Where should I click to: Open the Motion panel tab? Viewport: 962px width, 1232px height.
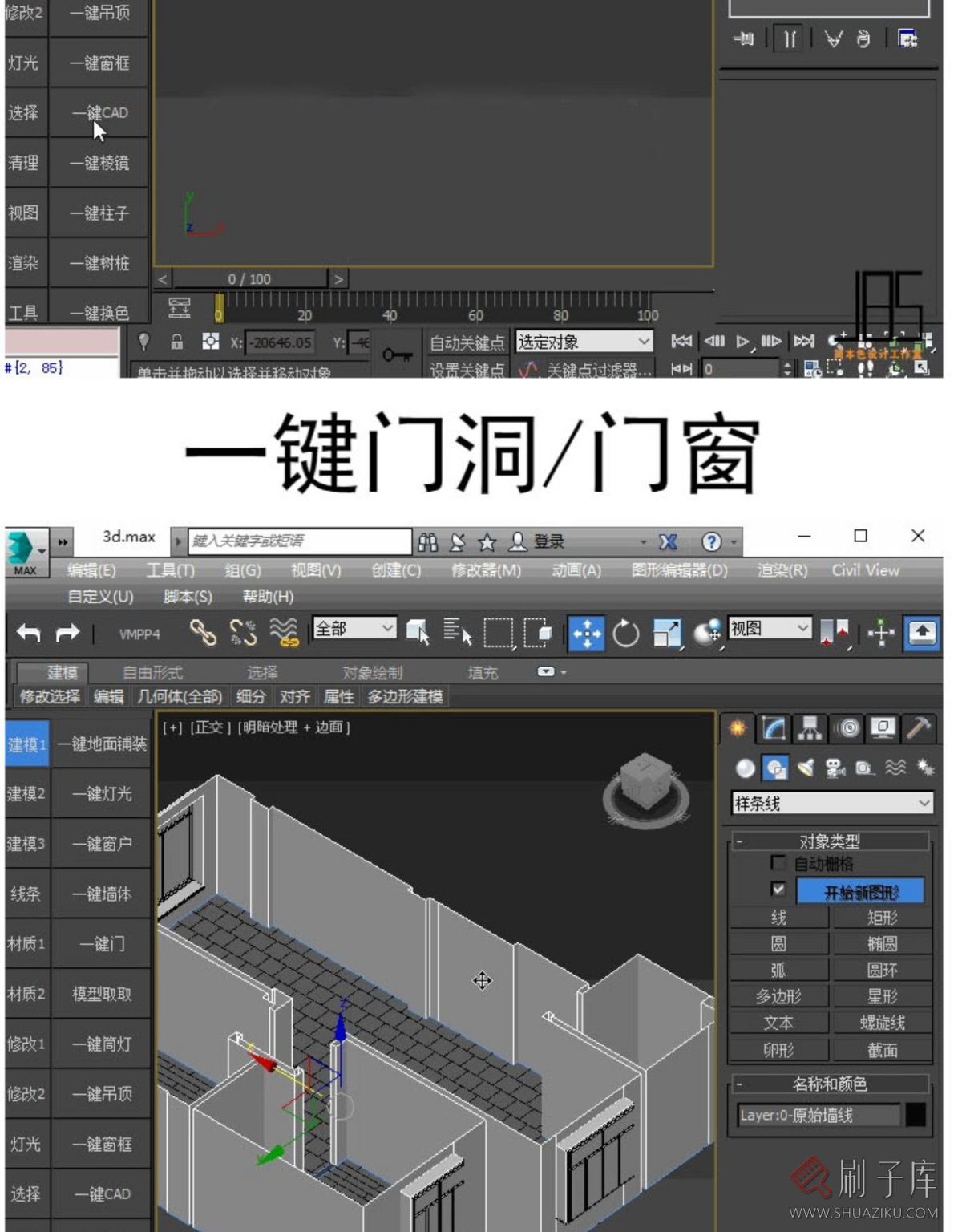[x=847, y=728]
